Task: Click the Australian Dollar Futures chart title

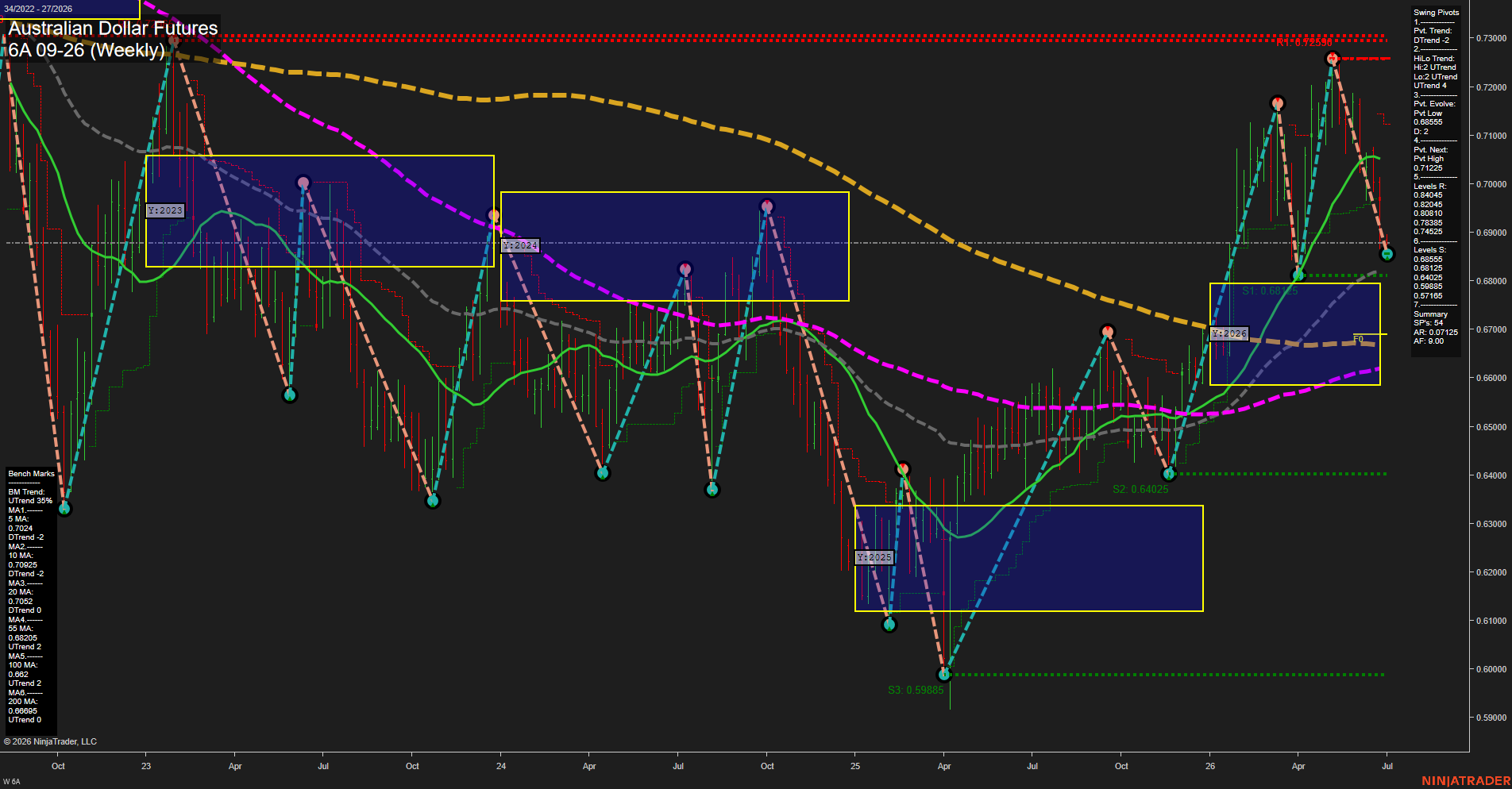Action: pos(113,28)
